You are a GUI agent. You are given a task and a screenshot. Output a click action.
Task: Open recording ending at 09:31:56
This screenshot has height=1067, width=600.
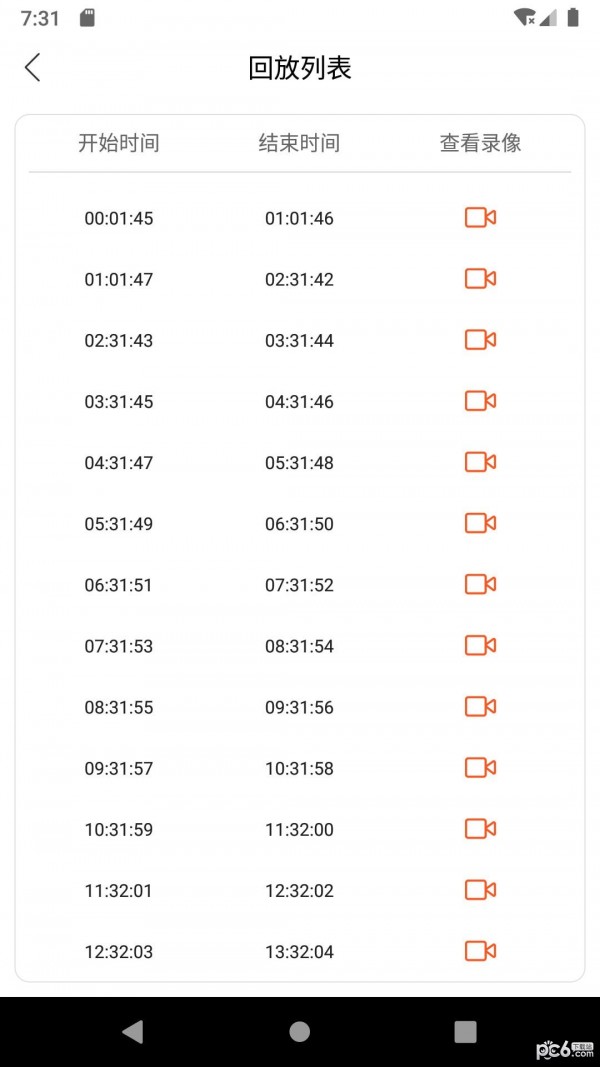(x=480, y=707)
